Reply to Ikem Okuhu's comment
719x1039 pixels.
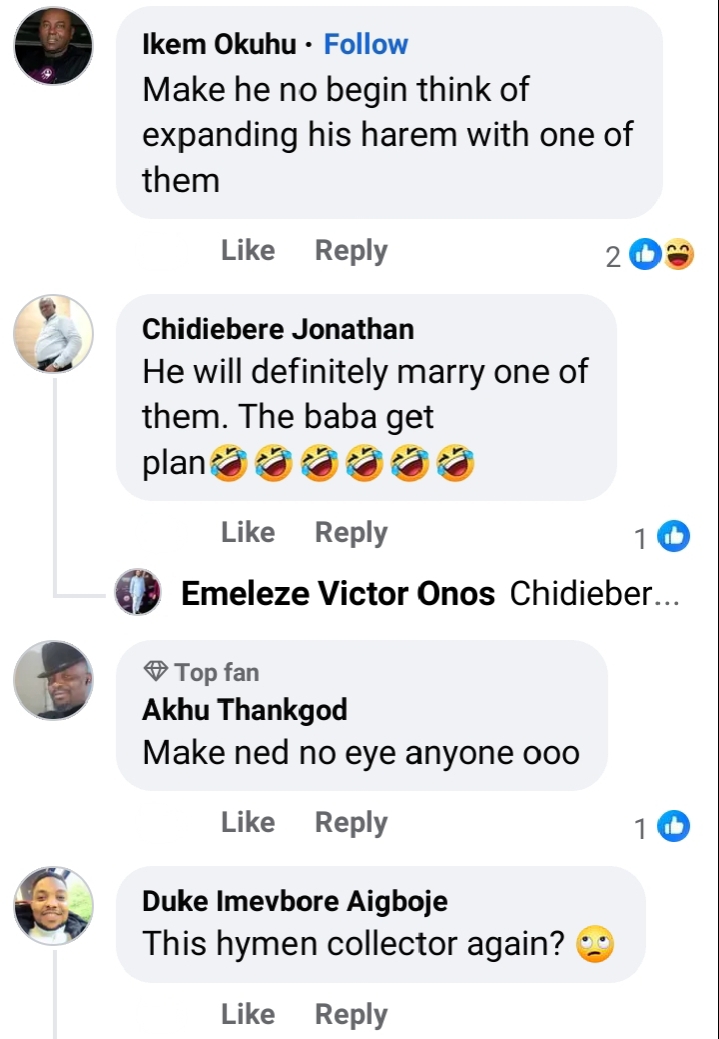[x=351, y=251]
